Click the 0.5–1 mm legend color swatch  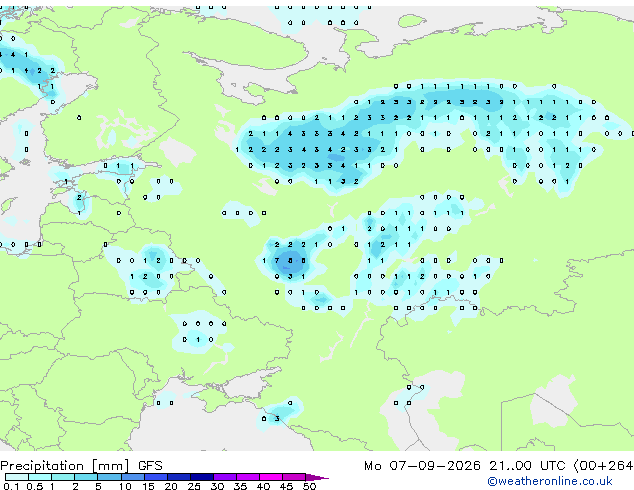(x=40, y=477)
